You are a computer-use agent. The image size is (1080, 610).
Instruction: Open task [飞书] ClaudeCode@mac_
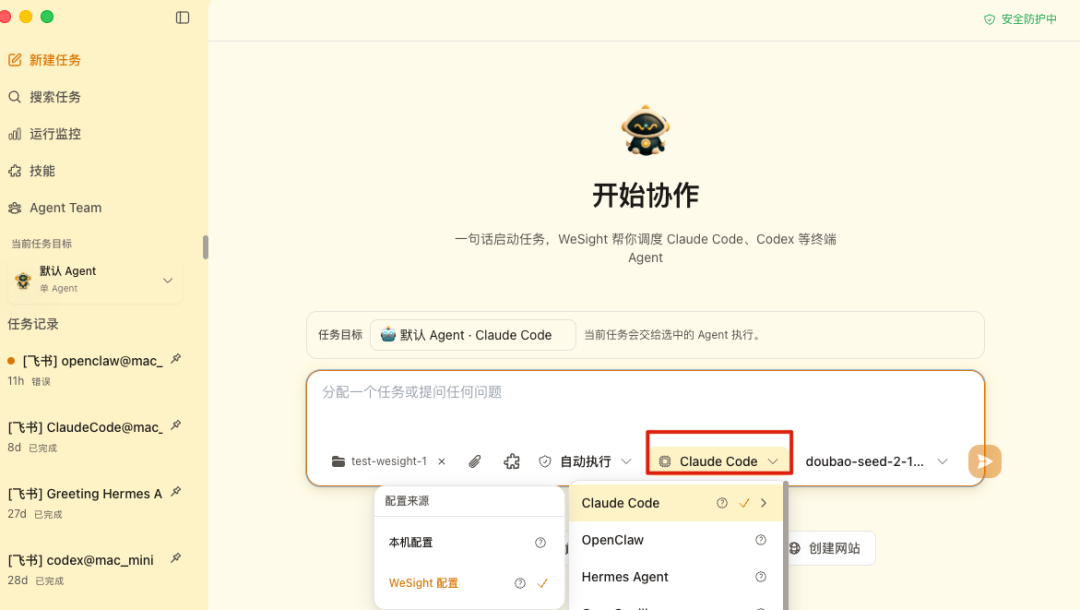click(x=85, y=428)
